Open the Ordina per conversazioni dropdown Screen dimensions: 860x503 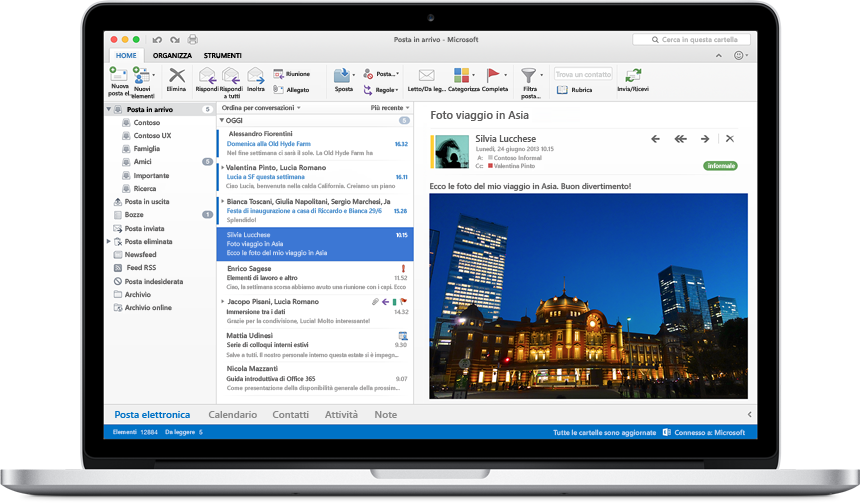(x=260, y=107)
